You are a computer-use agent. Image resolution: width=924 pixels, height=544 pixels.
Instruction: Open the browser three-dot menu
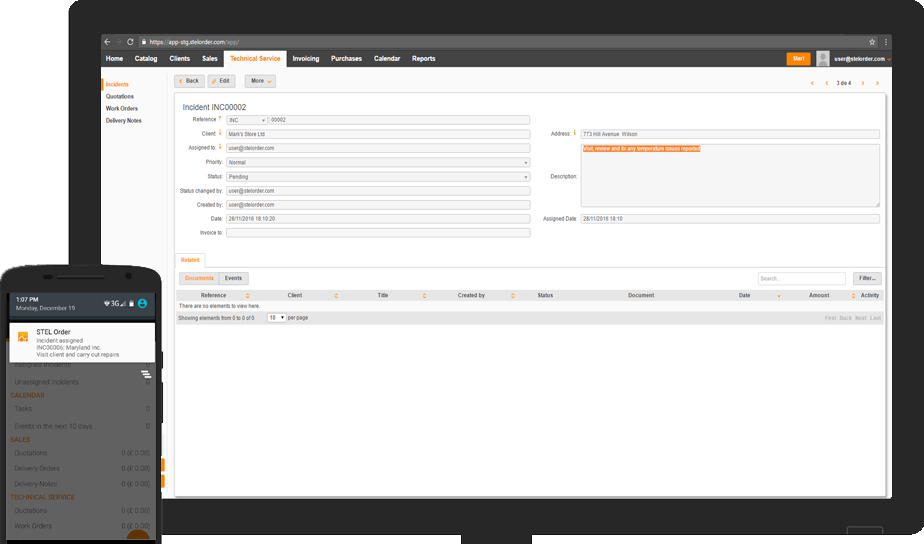[x=886, y=42]
